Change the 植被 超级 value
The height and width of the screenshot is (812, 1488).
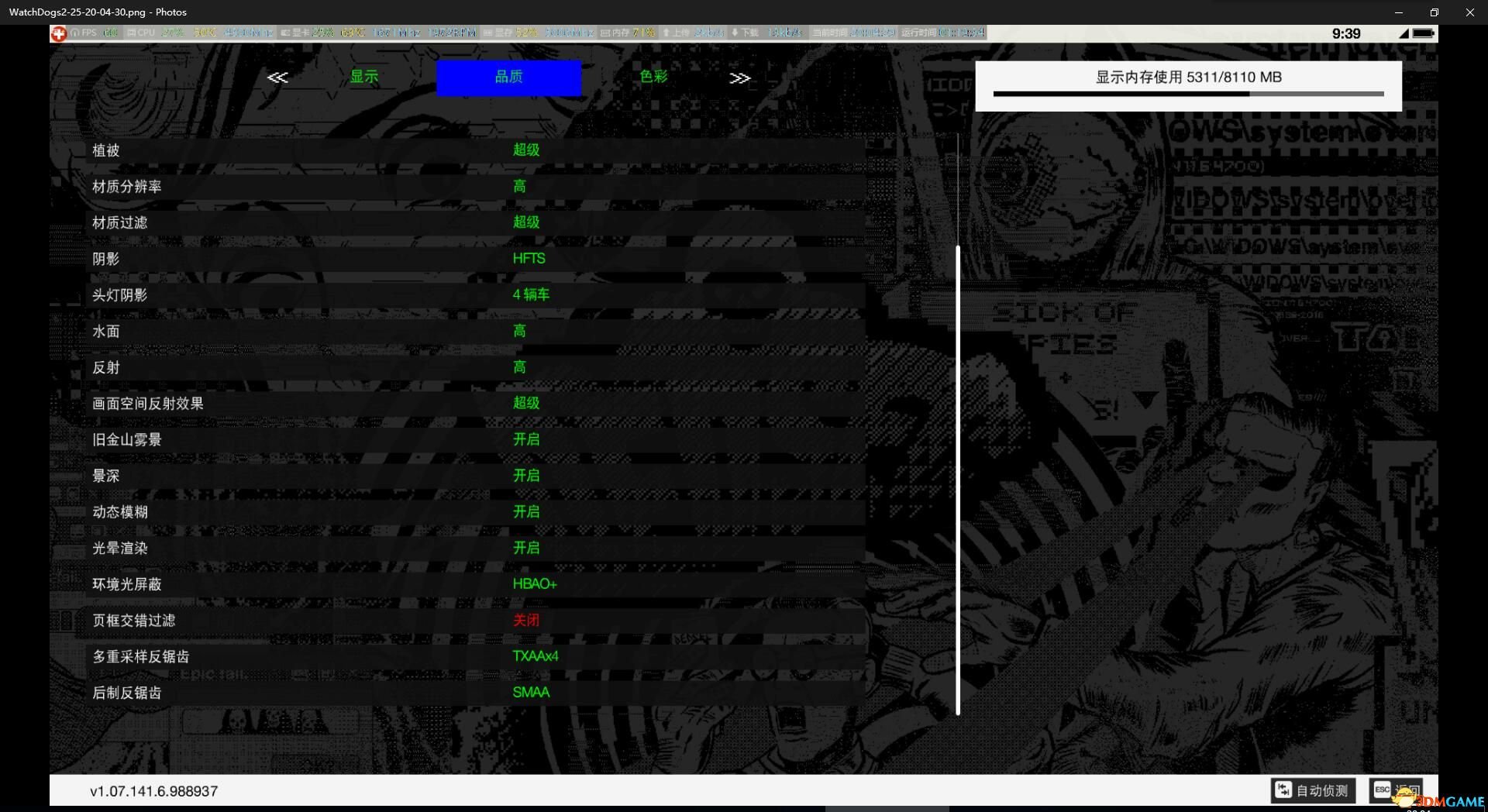[526, 150]
